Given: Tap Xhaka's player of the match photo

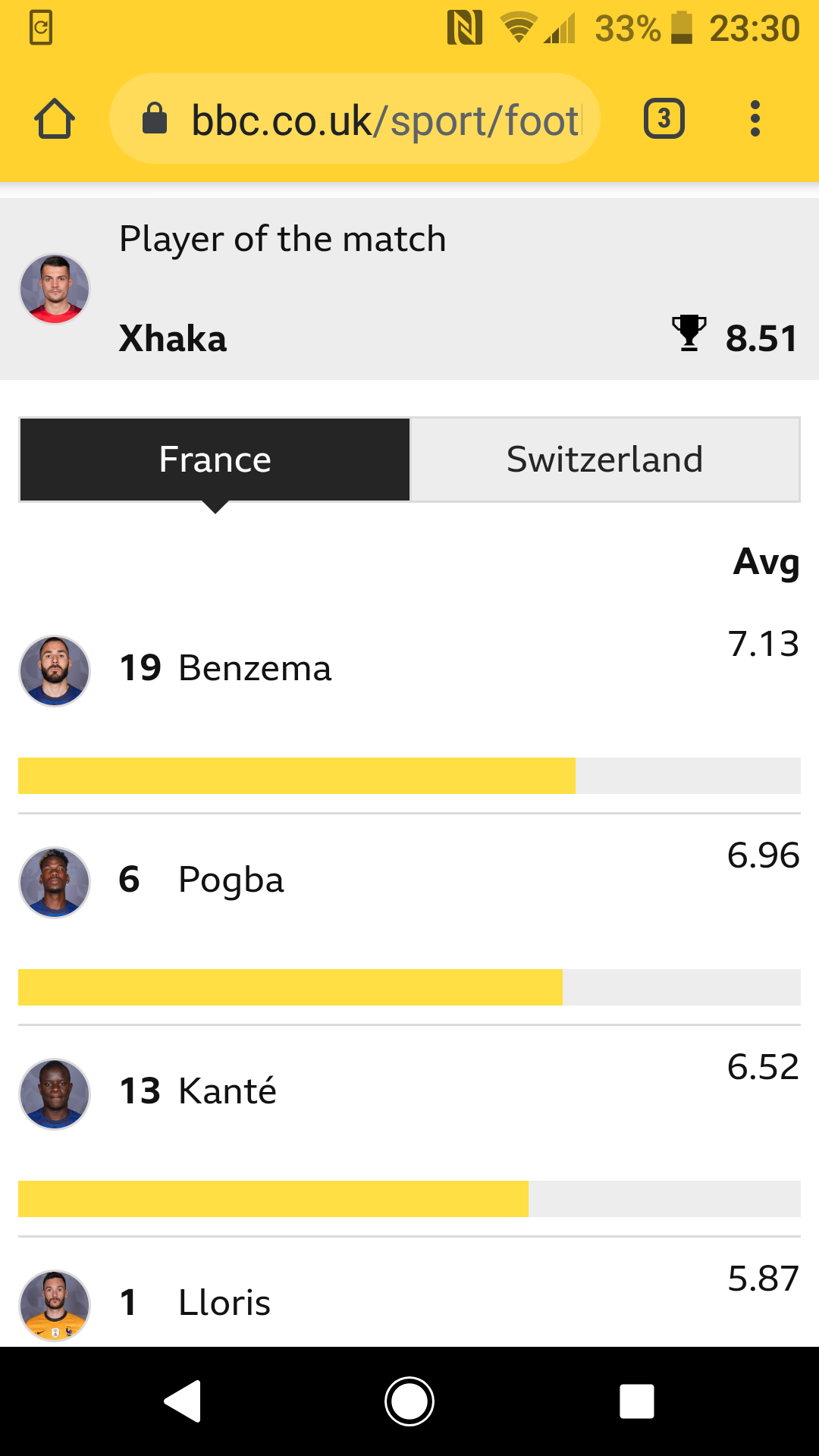Looking at the screenshot, I should coord(55,289).
